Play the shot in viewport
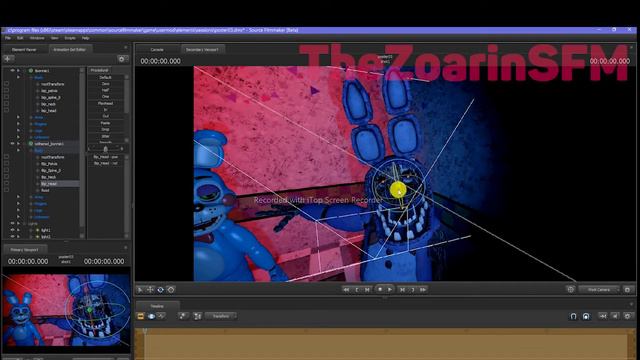640x360 pixels. tap(390, 289)
